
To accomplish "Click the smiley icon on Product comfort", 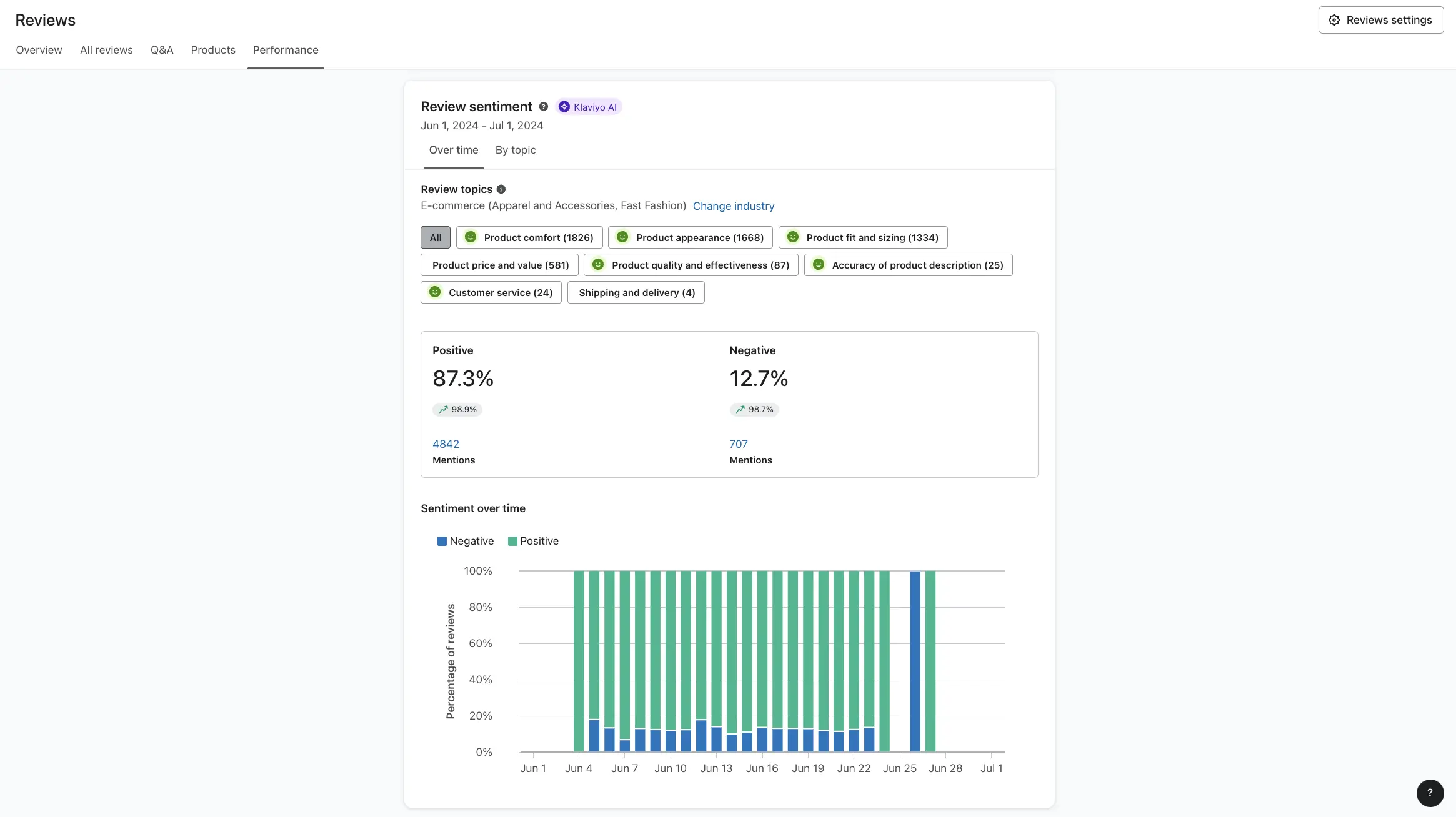I will [471, 237].
